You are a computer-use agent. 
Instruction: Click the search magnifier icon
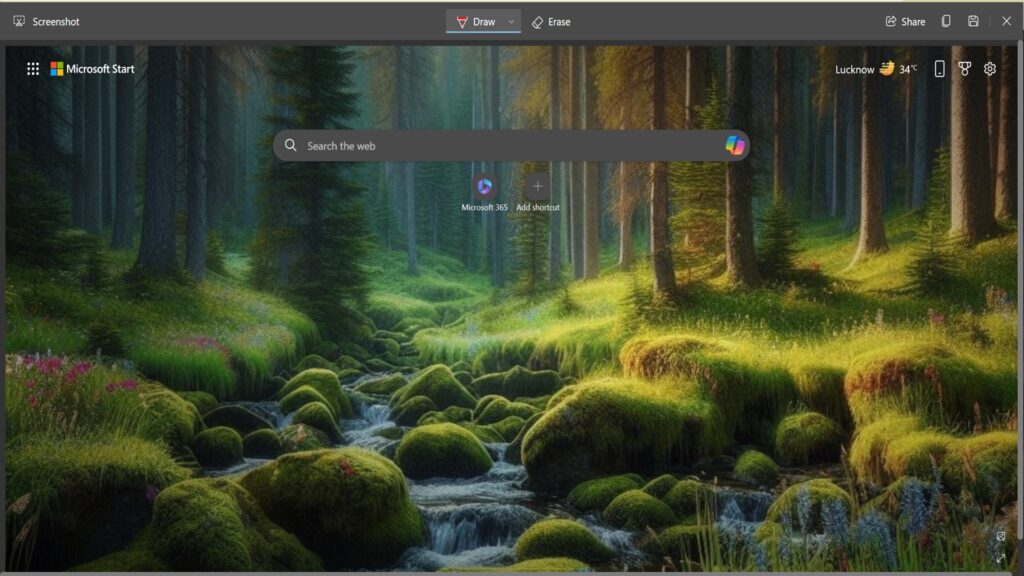point(291,145)
